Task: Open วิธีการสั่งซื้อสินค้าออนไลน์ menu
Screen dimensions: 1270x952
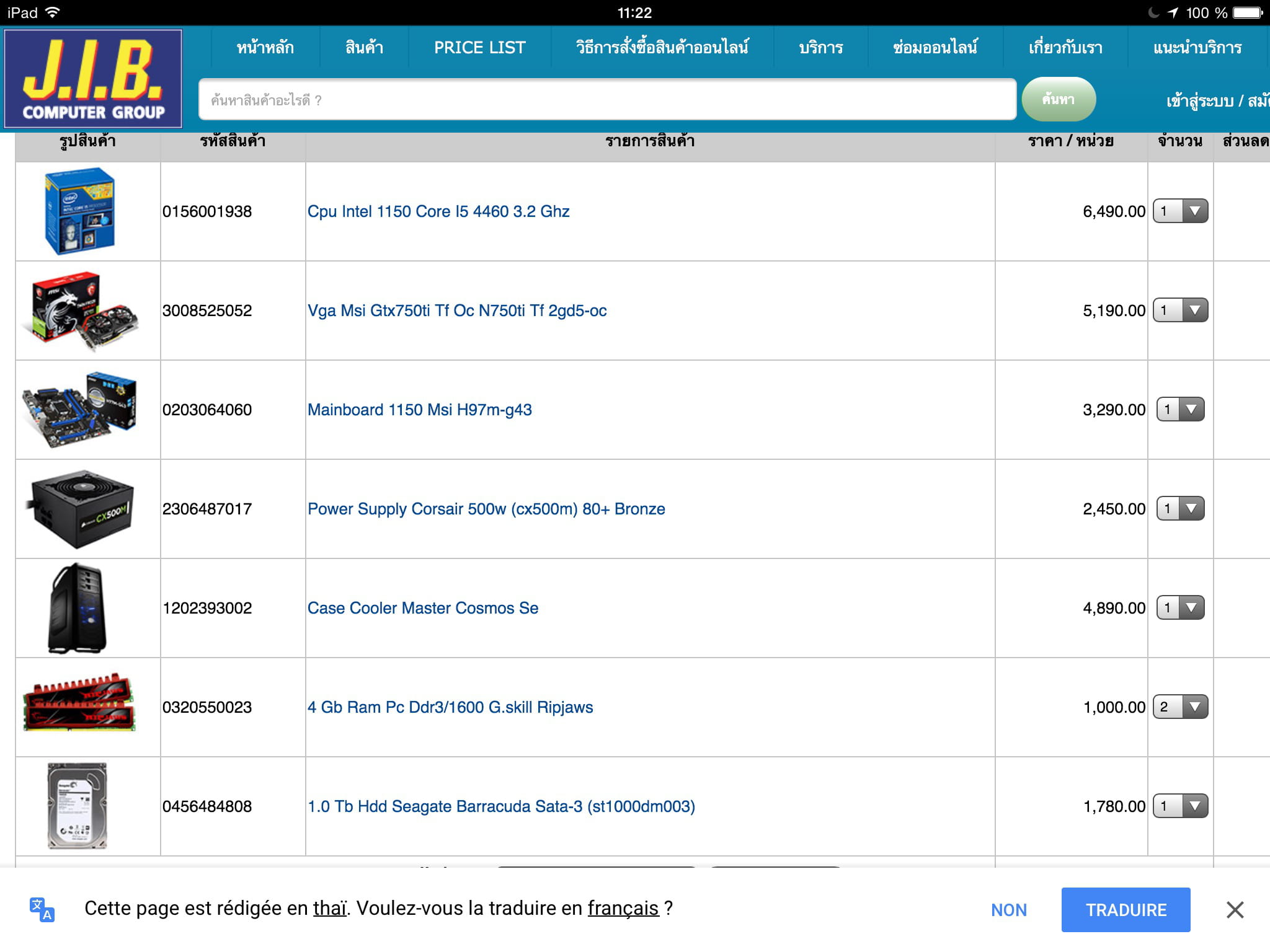Action: (x=662, y=48)
